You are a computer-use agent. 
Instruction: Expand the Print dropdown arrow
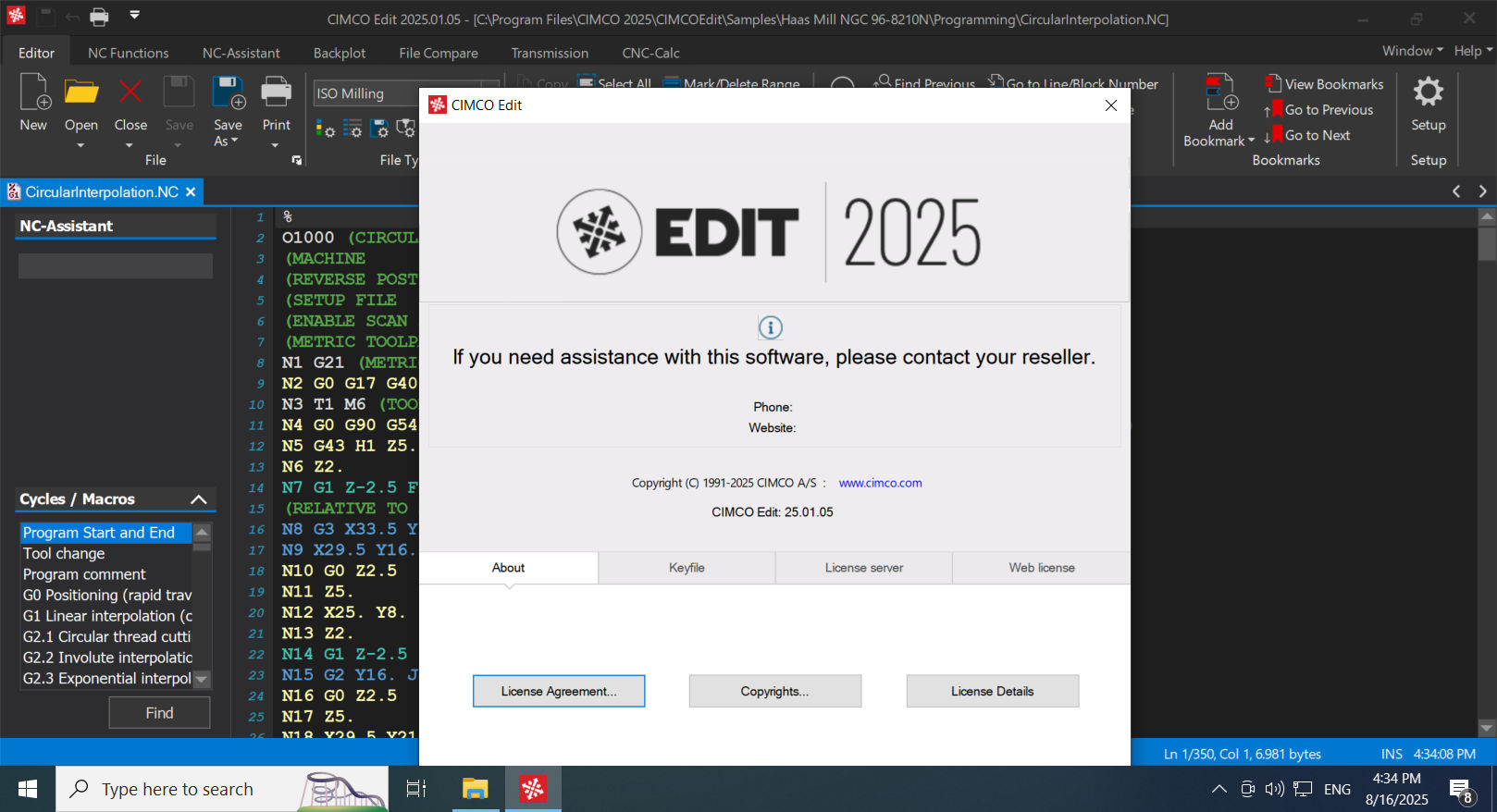[275, 145]
